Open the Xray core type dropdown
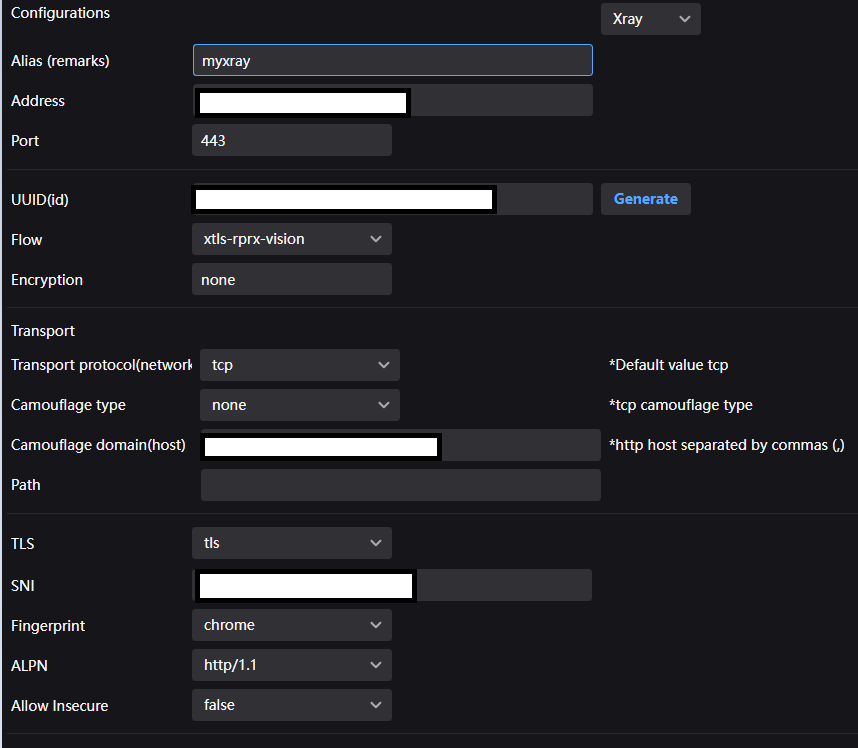This screenshot has height=748, width=858. click(650, 19)
